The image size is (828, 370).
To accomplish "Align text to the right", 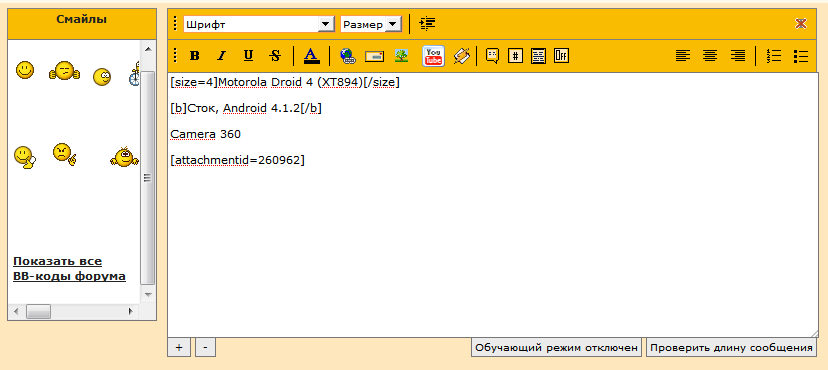I will tap(737, 55).
